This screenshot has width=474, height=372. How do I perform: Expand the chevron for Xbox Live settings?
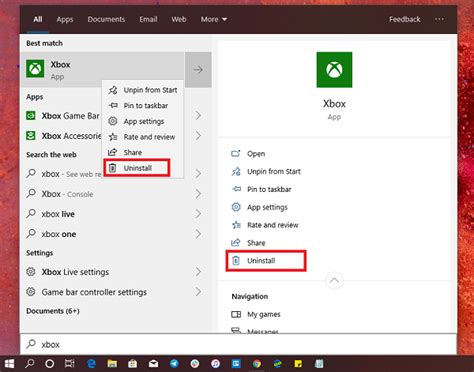pos(198,272)
